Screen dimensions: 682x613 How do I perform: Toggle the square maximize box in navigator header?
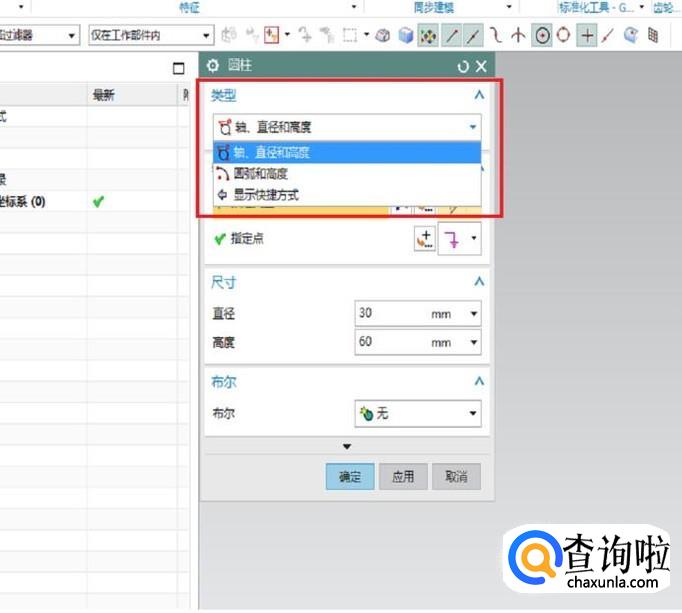(179, 68)
